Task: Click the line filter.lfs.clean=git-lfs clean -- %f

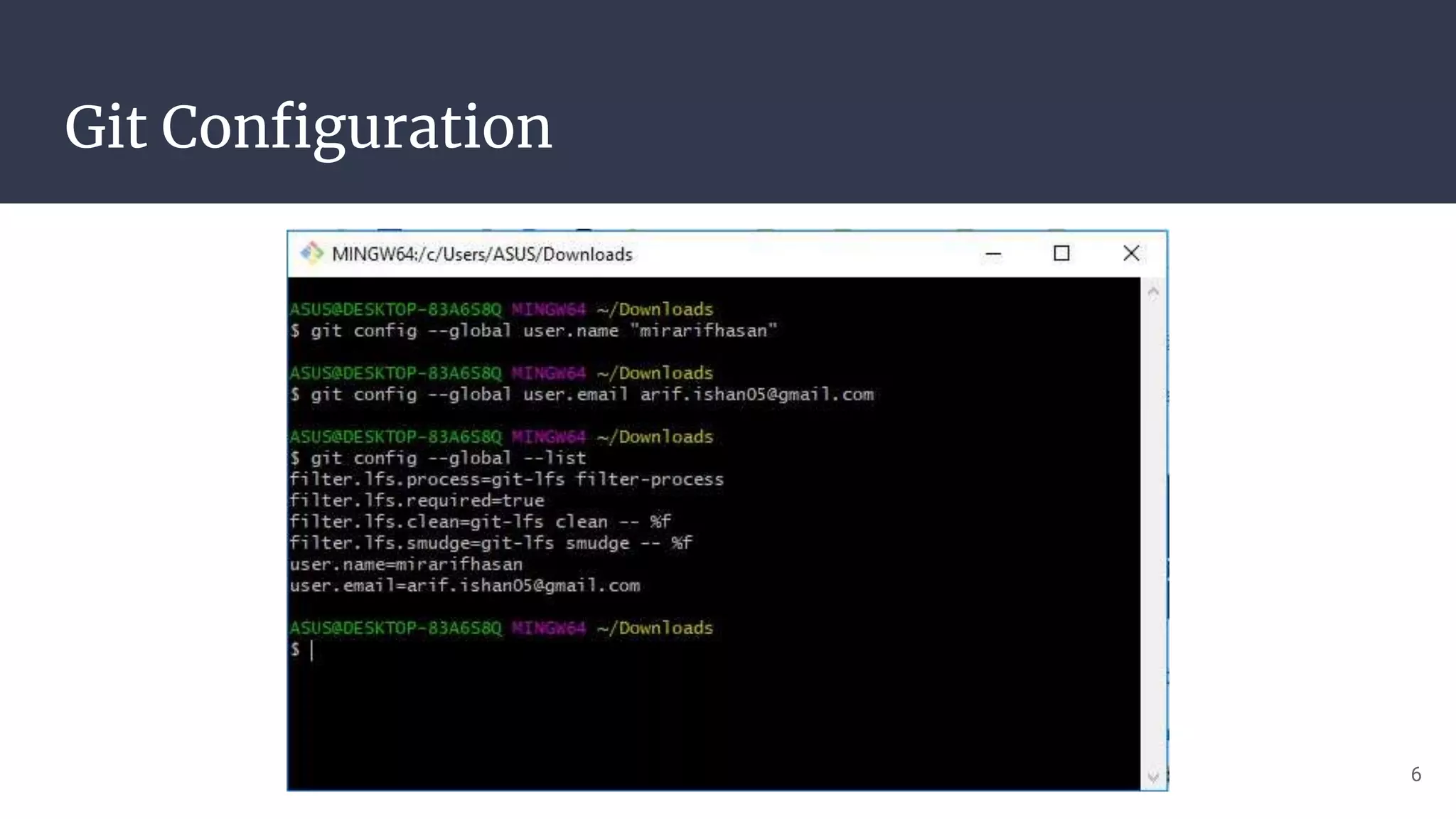Action: click(481, 522)
